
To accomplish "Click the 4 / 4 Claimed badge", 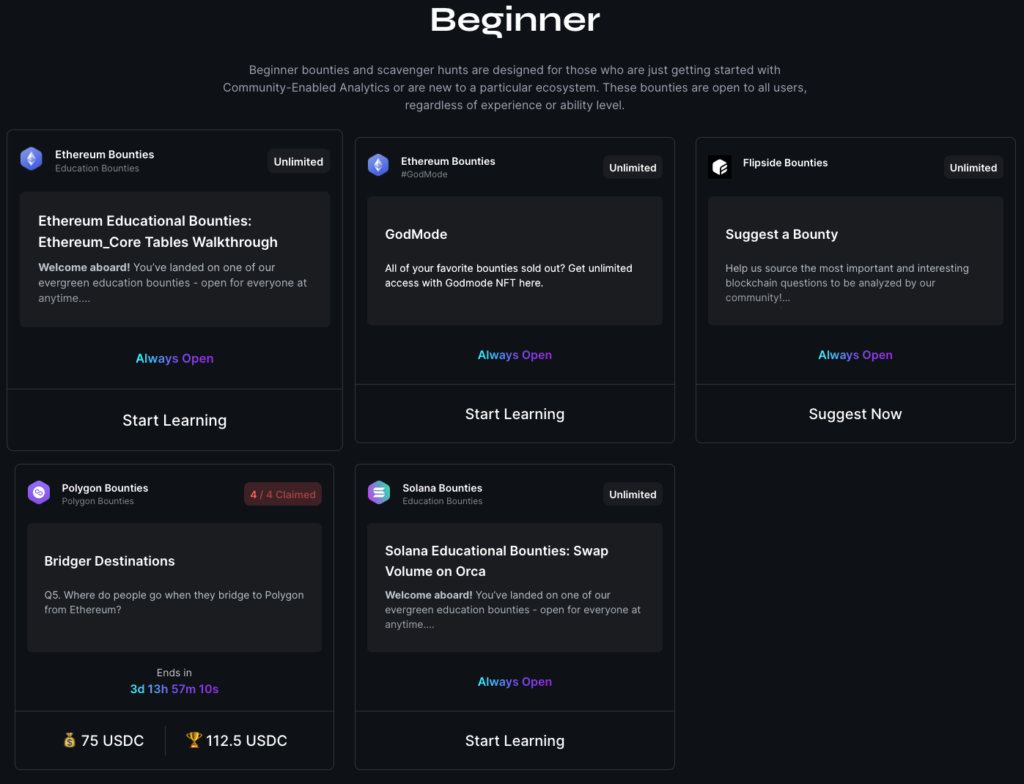I will [x=283, y=494].
